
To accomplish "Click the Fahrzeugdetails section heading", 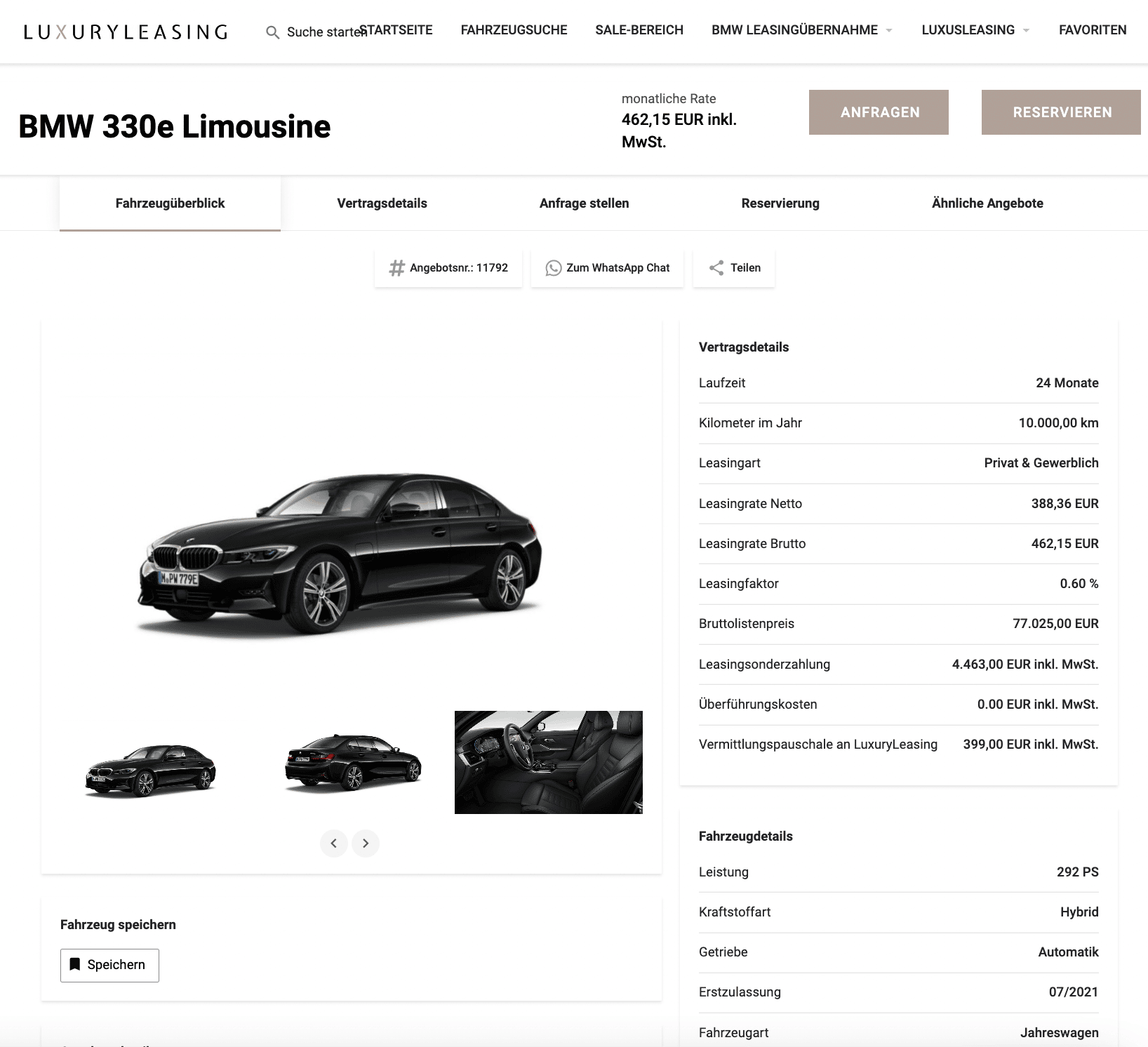I will (746, 836).
